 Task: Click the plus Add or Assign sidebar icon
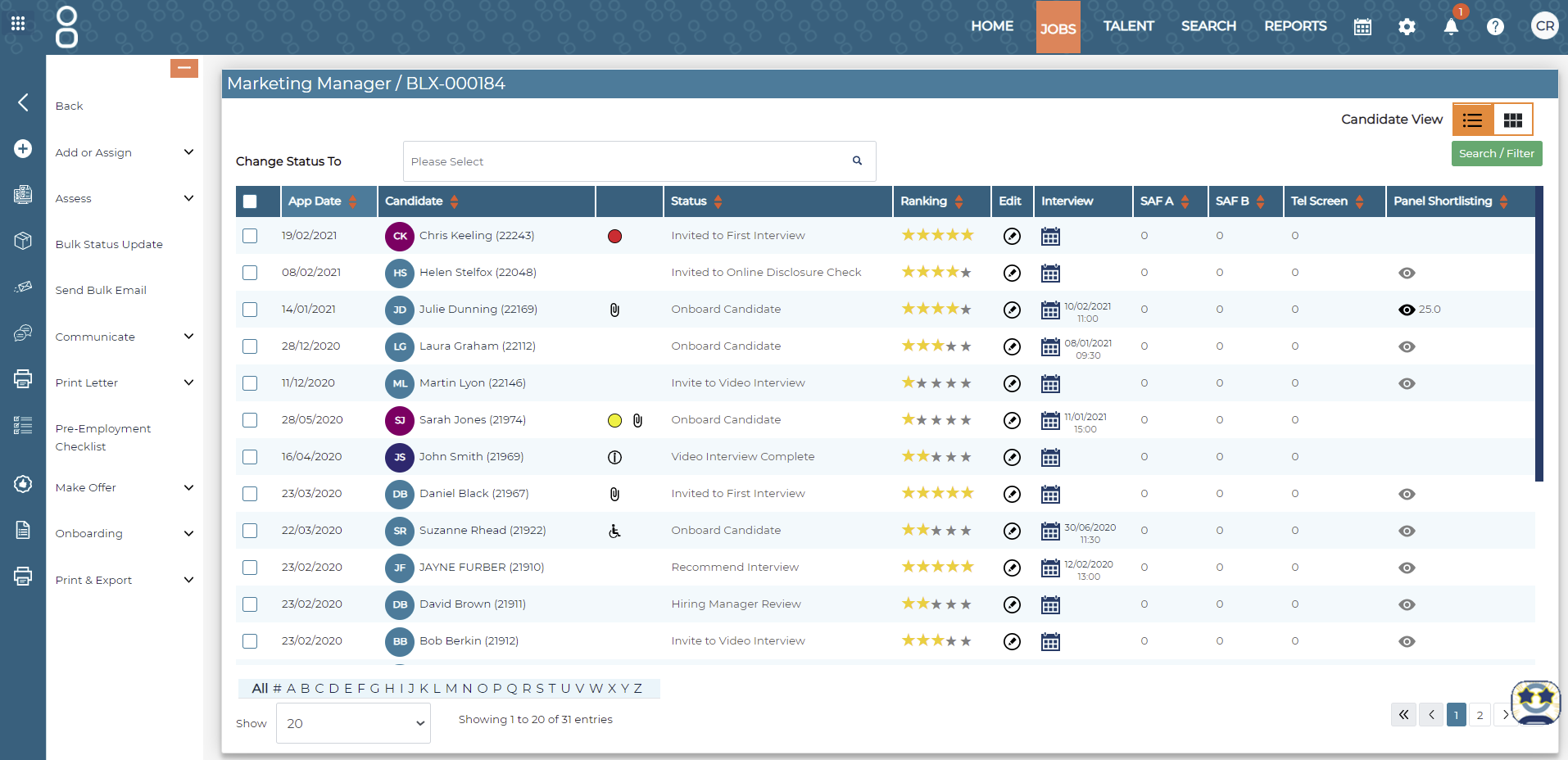tap(23, 148)
